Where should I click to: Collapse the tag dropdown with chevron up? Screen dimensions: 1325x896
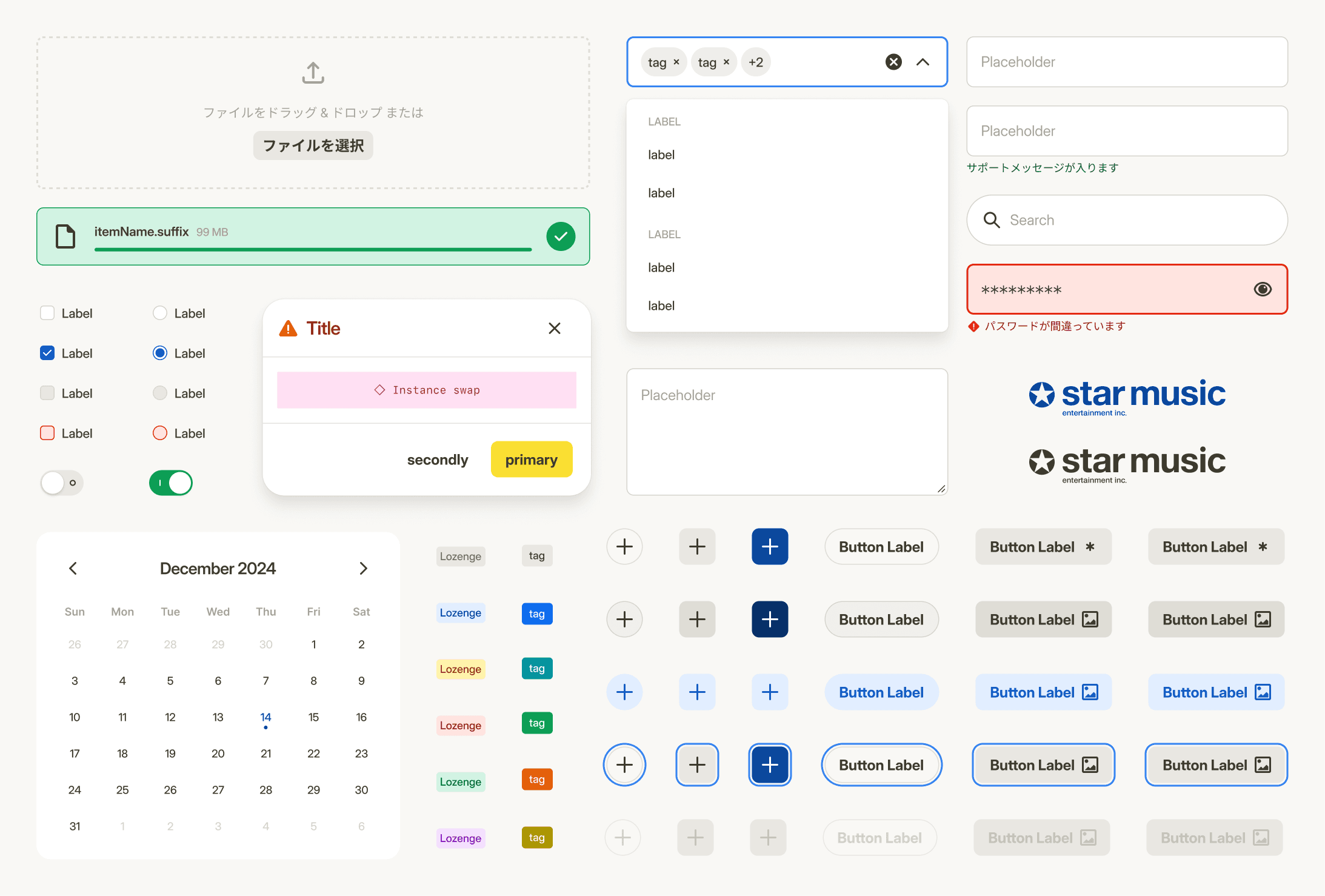point(923,62)
